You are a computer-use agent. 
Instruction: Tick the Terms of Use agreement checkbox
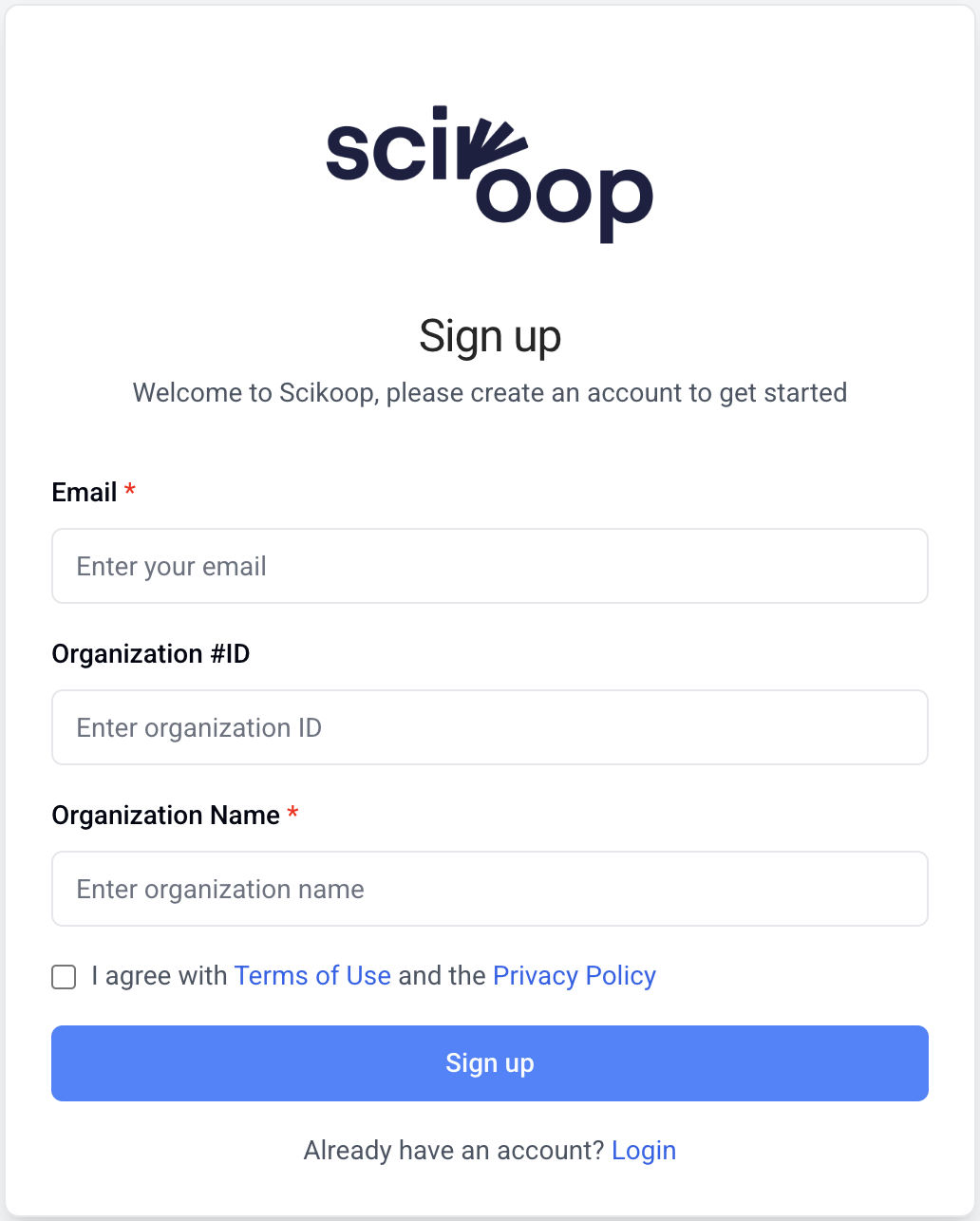click(64, 977)
